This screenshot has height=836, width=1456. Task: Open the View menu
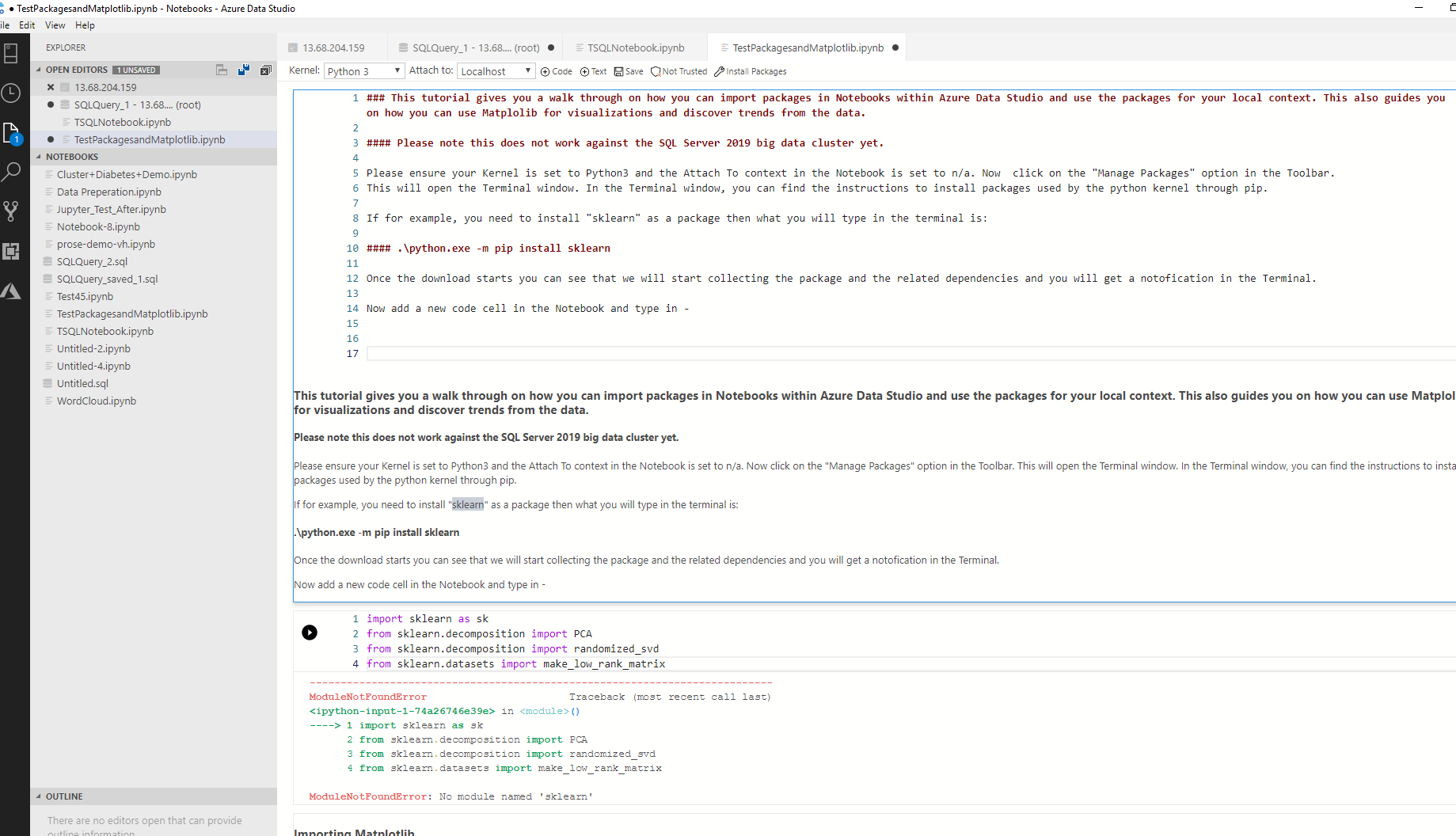[55, 25]
